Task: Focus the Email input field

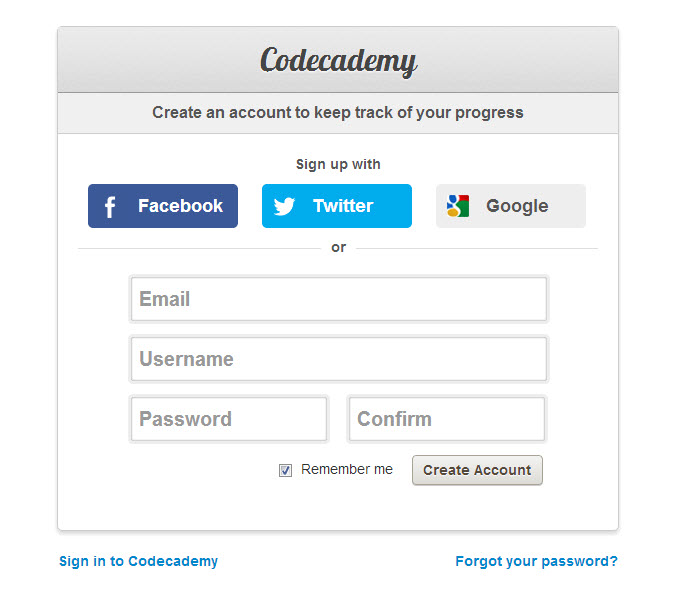Action: pos(338,299)
